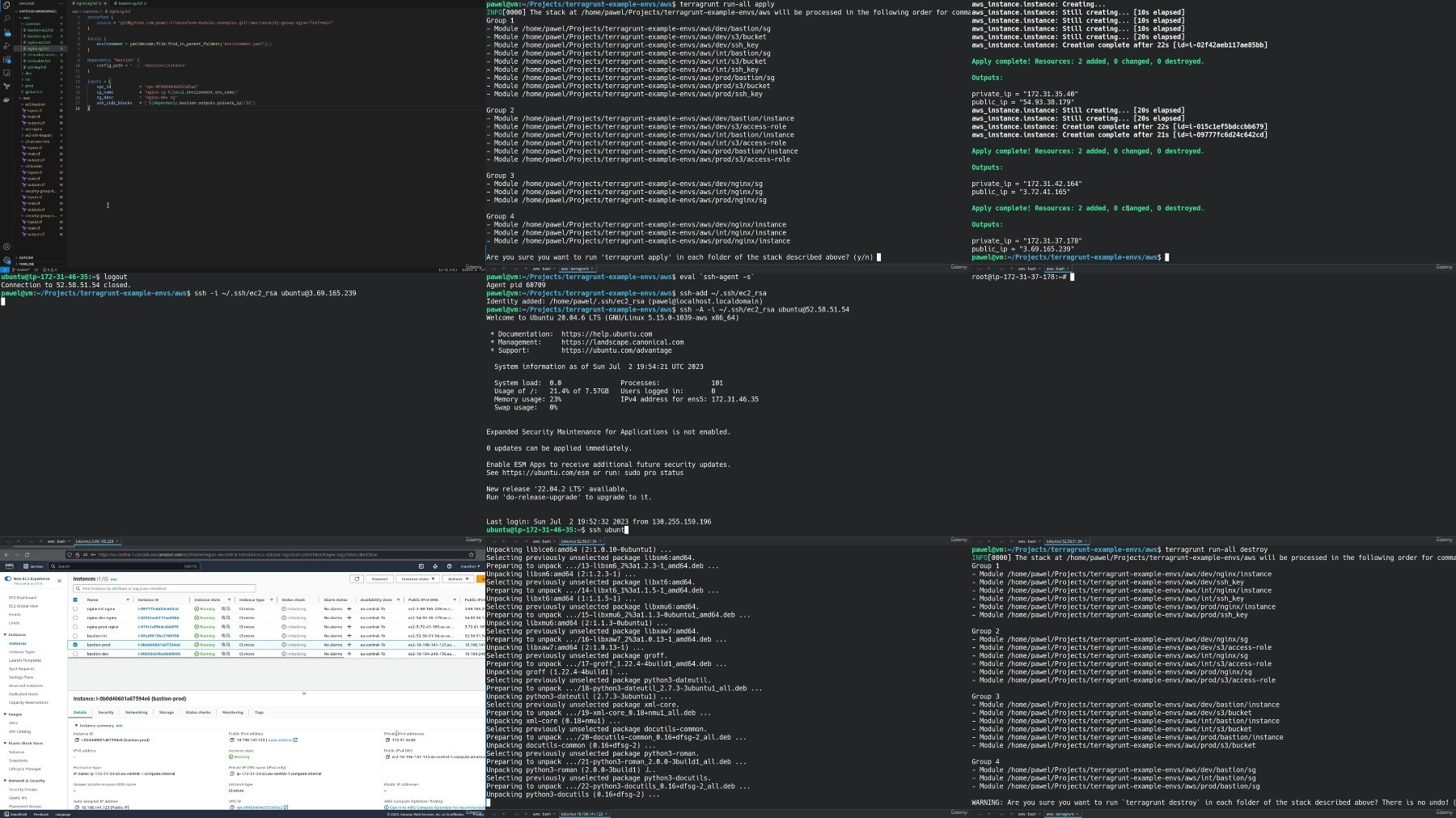Click the Connect button
Viewport: 1456px width, 818px height.
click(379, 579)
